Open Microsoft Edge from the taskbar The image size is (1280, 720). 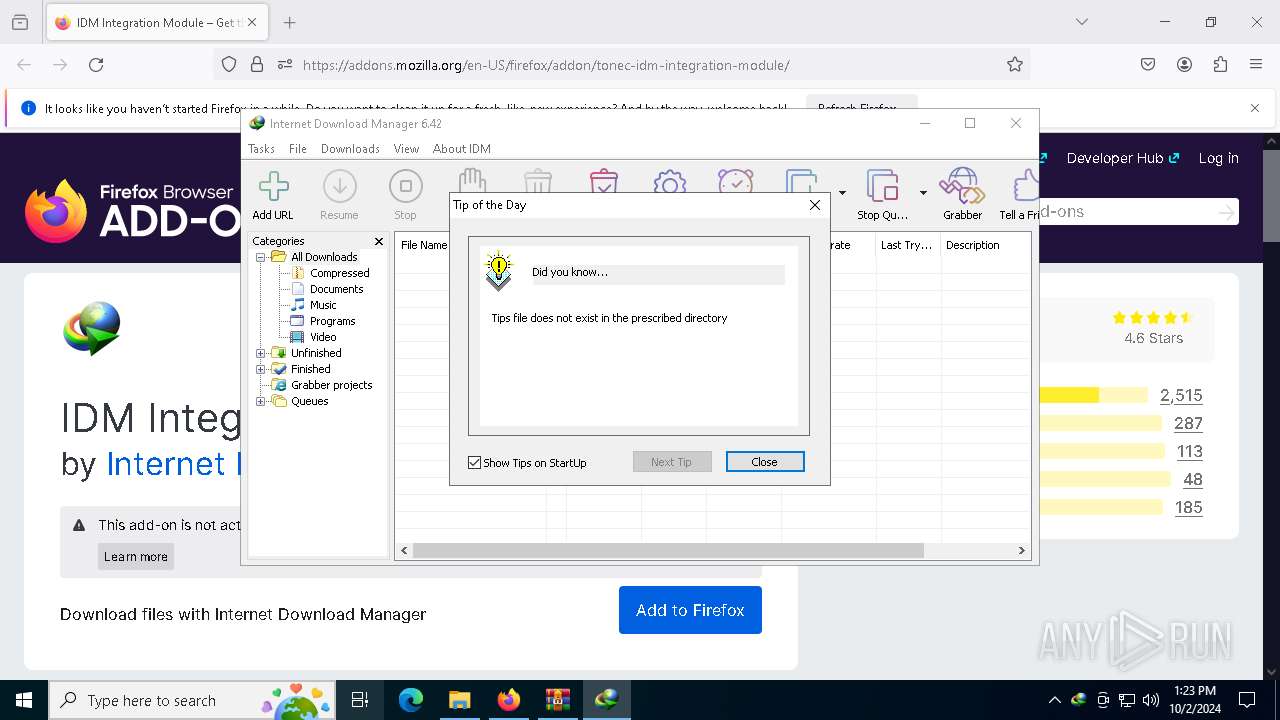point(411,700)
